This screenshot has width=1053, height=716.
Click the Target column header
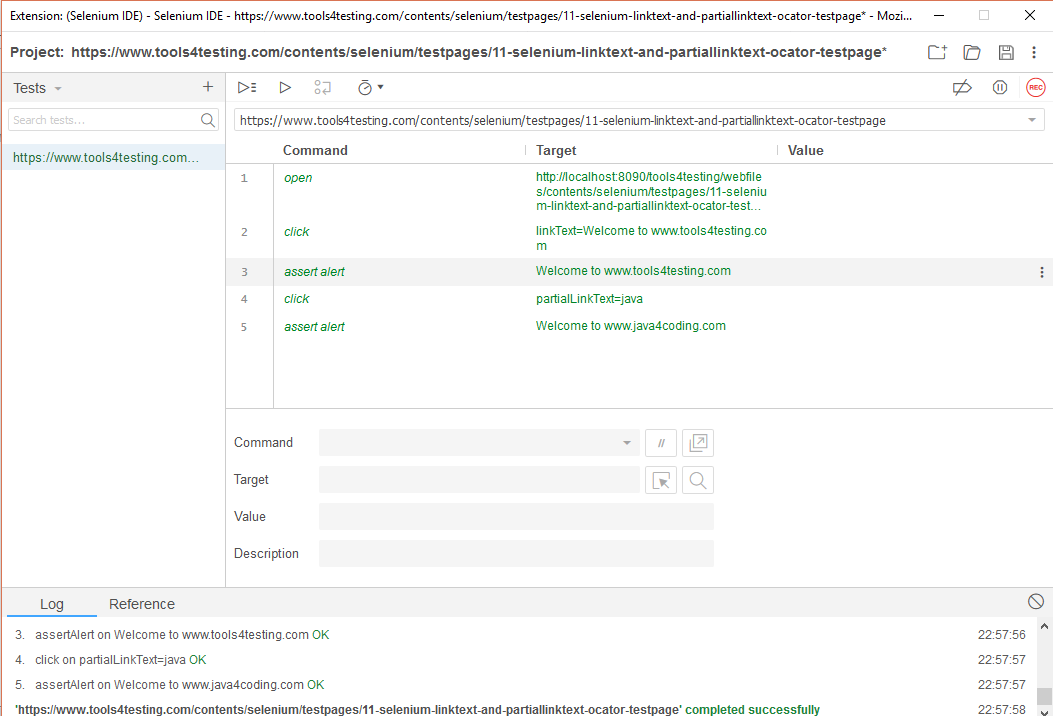(556, 150)
